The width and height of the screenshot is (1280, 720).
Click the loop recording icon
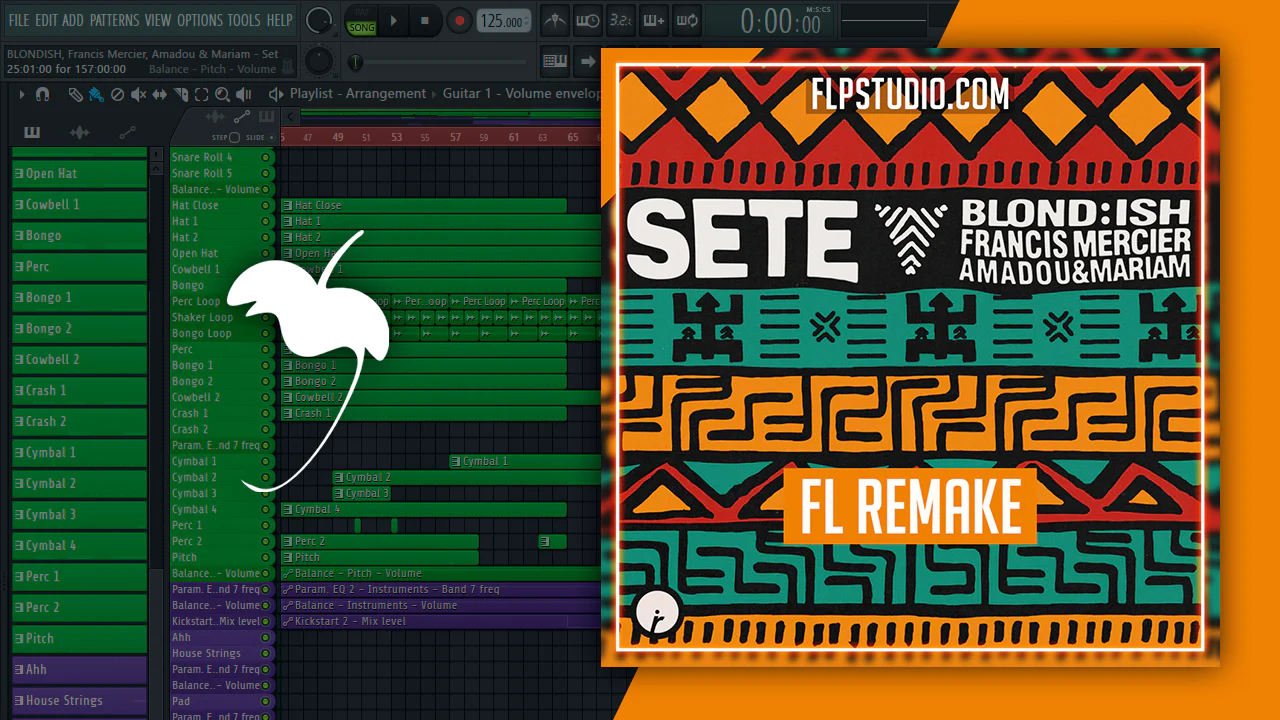[x=687, y=20]
